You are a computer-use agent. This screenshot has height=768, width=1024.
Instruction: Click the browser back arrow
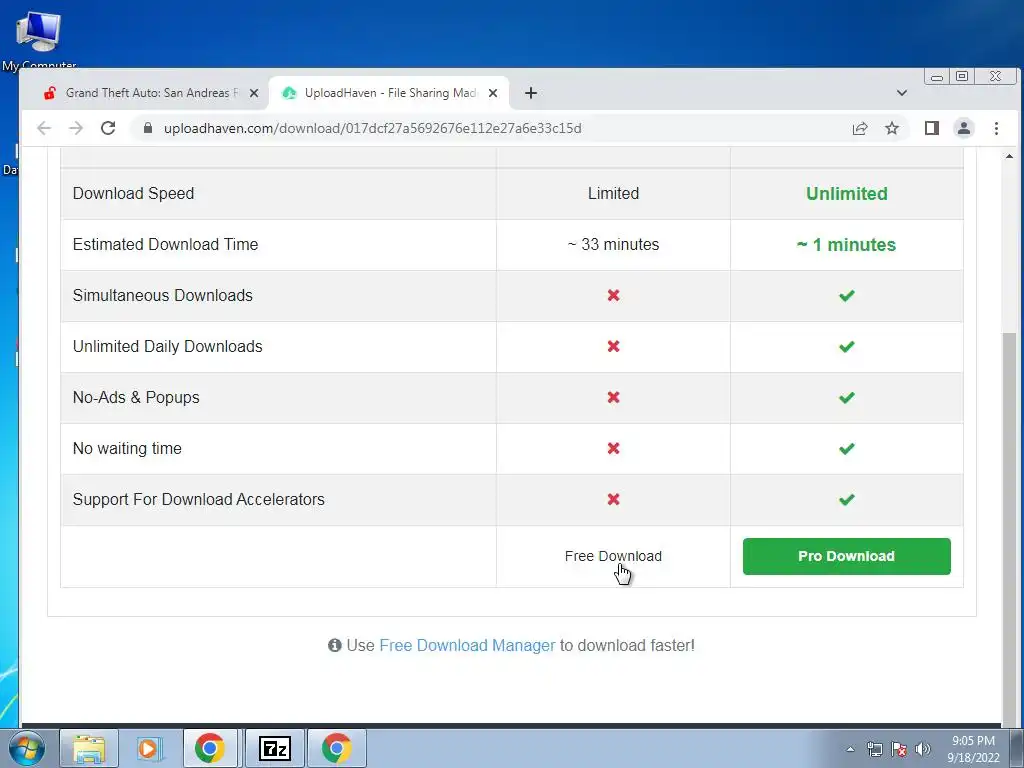click(x=44, y=128)
